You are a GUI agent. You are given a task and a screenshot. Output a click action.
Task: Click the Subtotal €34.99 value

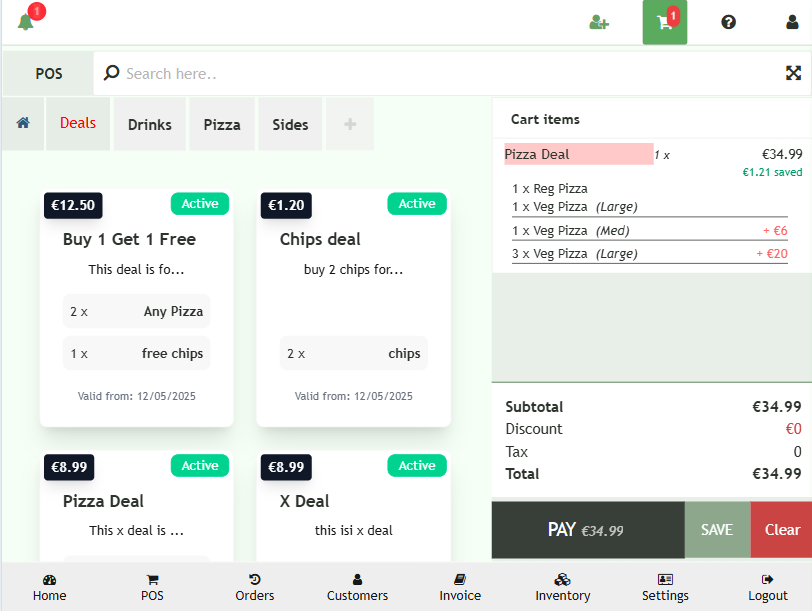point(777,406)
